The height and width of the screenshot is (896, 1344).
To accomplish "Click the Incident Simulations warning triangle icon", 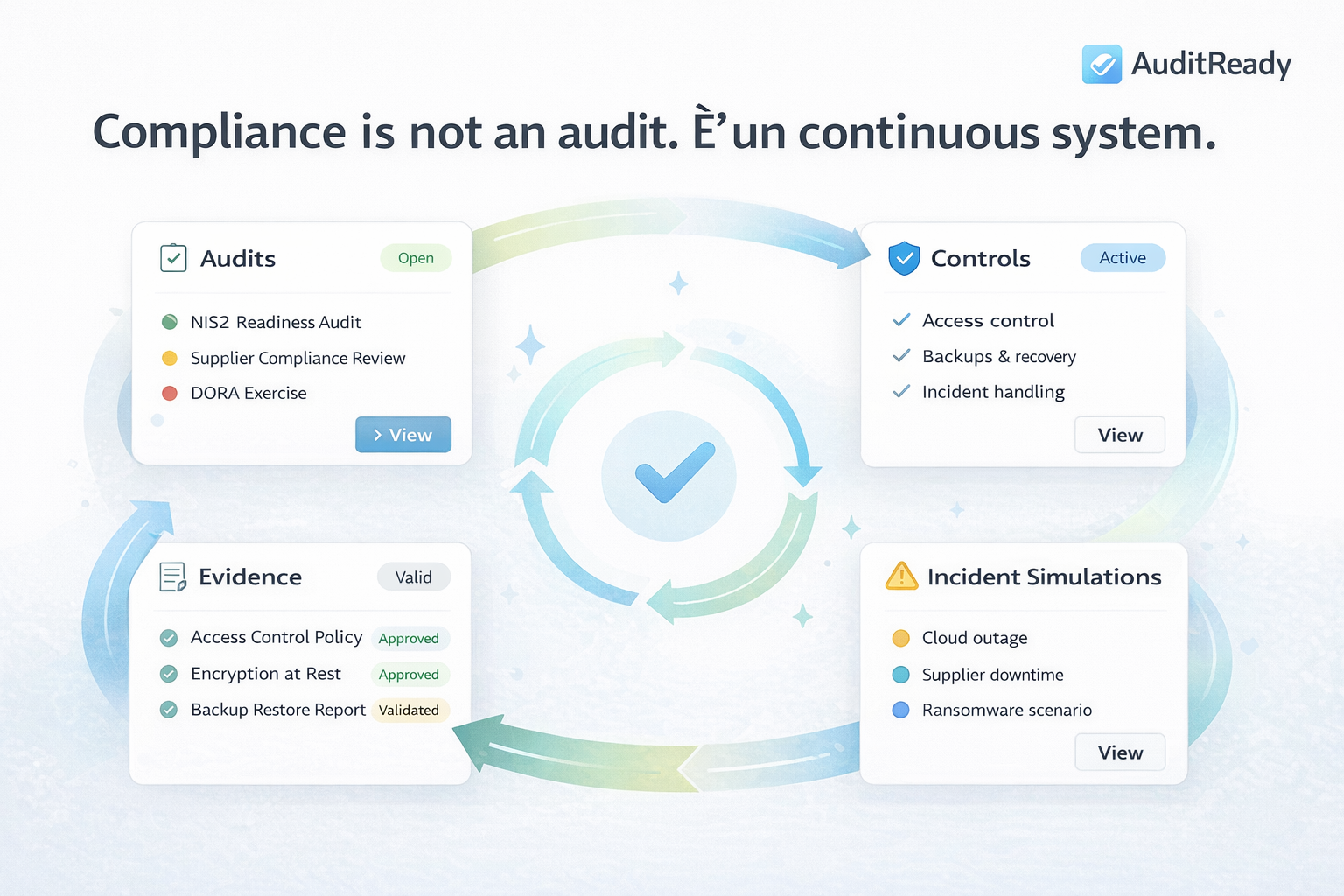I will (901, 577).
